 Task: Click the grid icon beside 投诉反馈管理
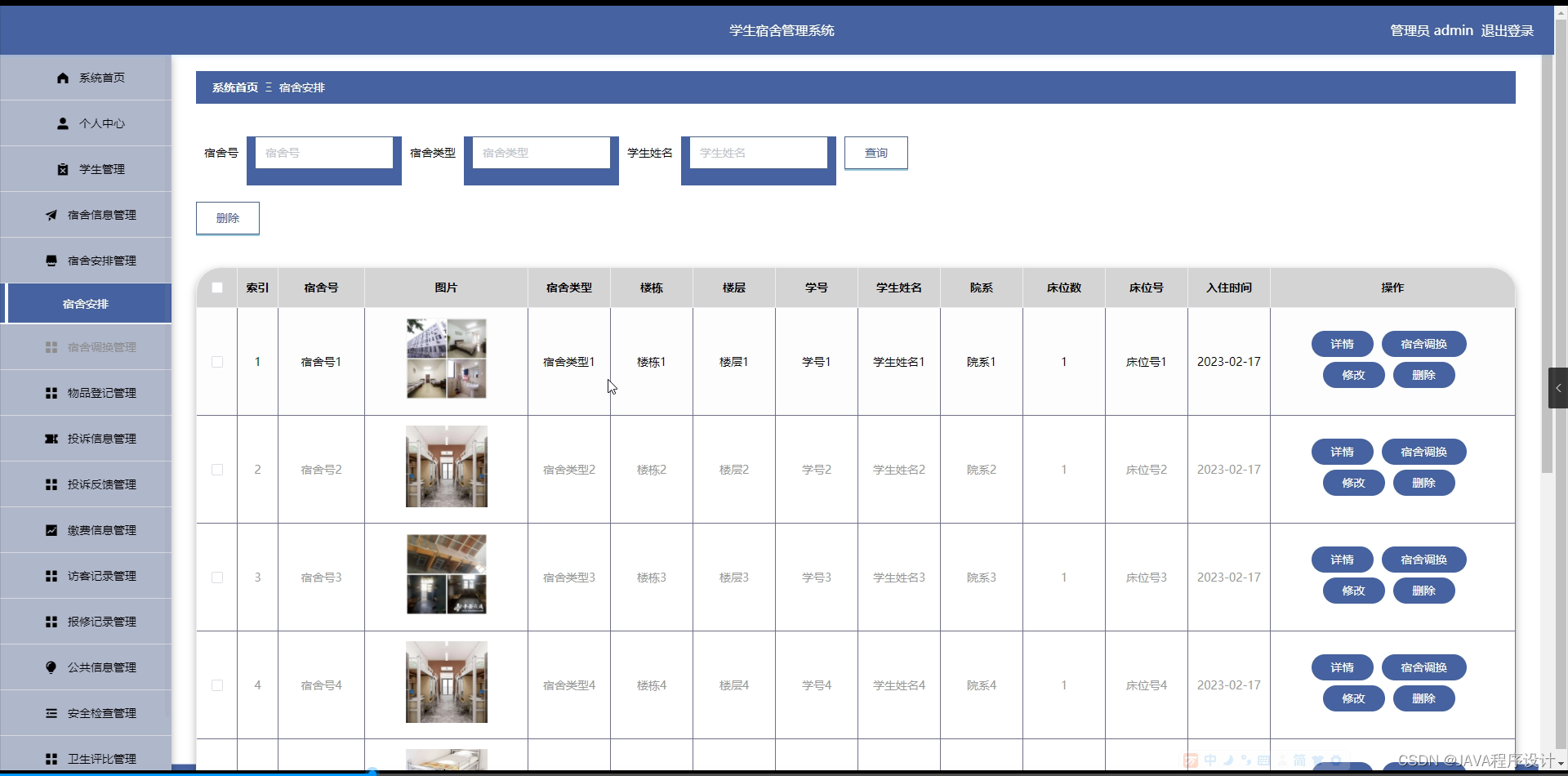tap(51, 485)
